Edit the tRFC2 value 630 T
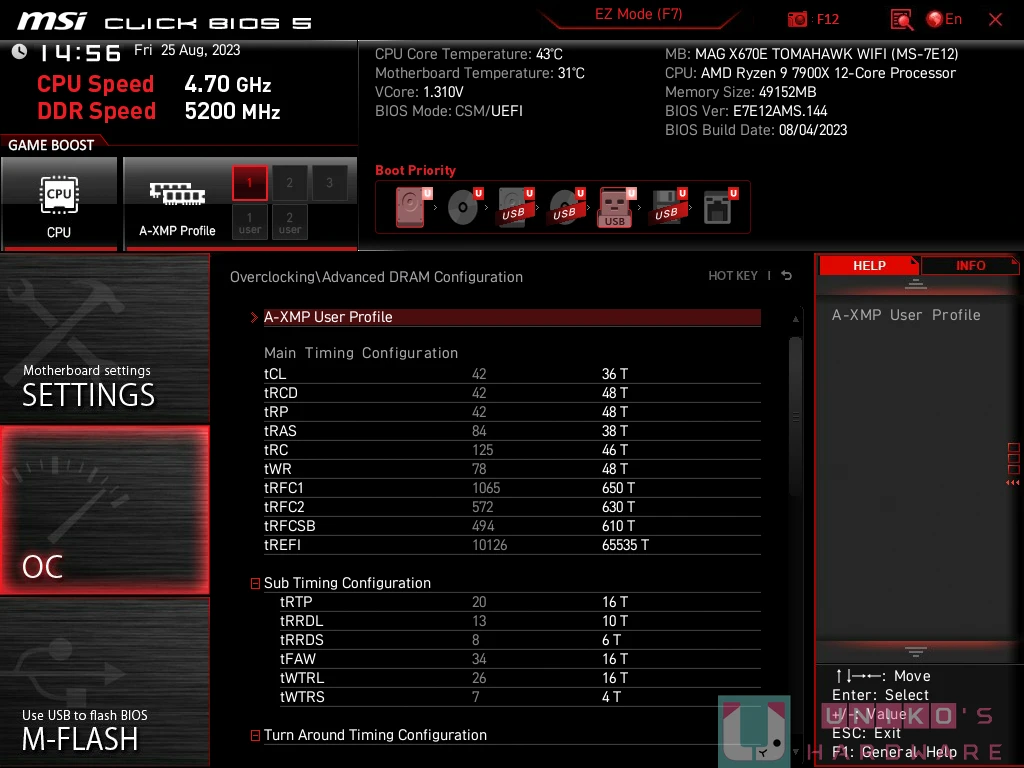This screenshot has height=768, width=1024. (x=618, y=507)
